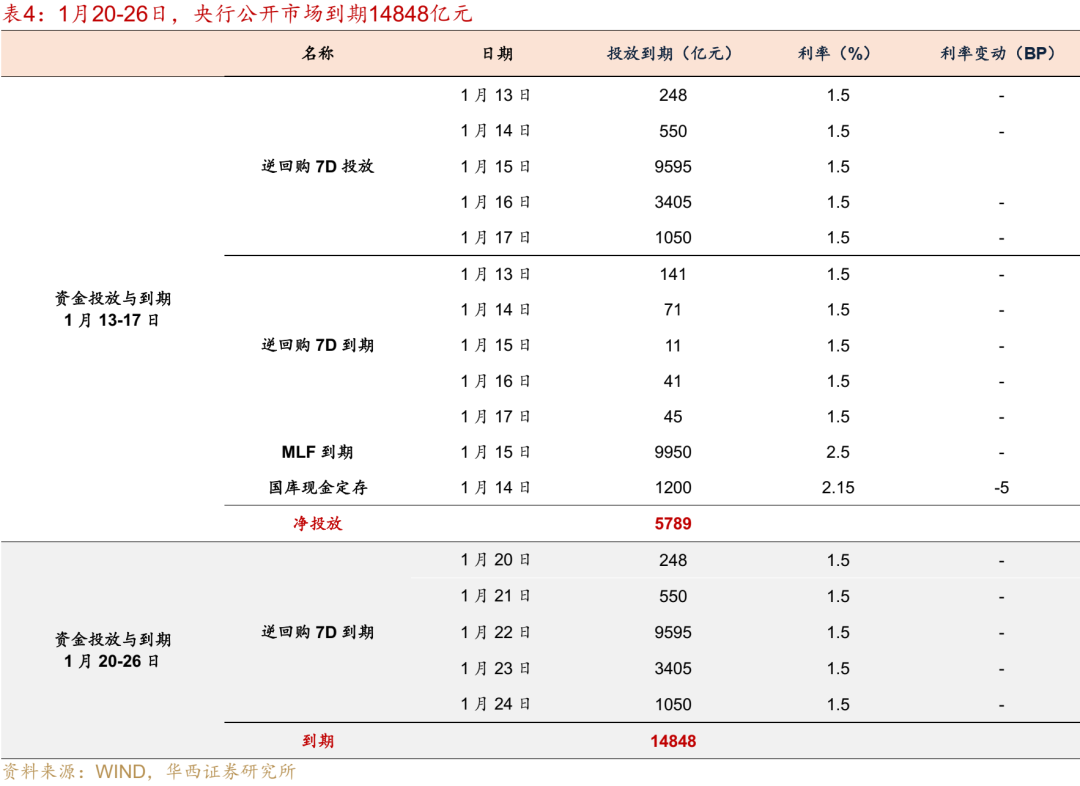
Task: Click the -5 rate change cell
Action: tap(1000, 487)
